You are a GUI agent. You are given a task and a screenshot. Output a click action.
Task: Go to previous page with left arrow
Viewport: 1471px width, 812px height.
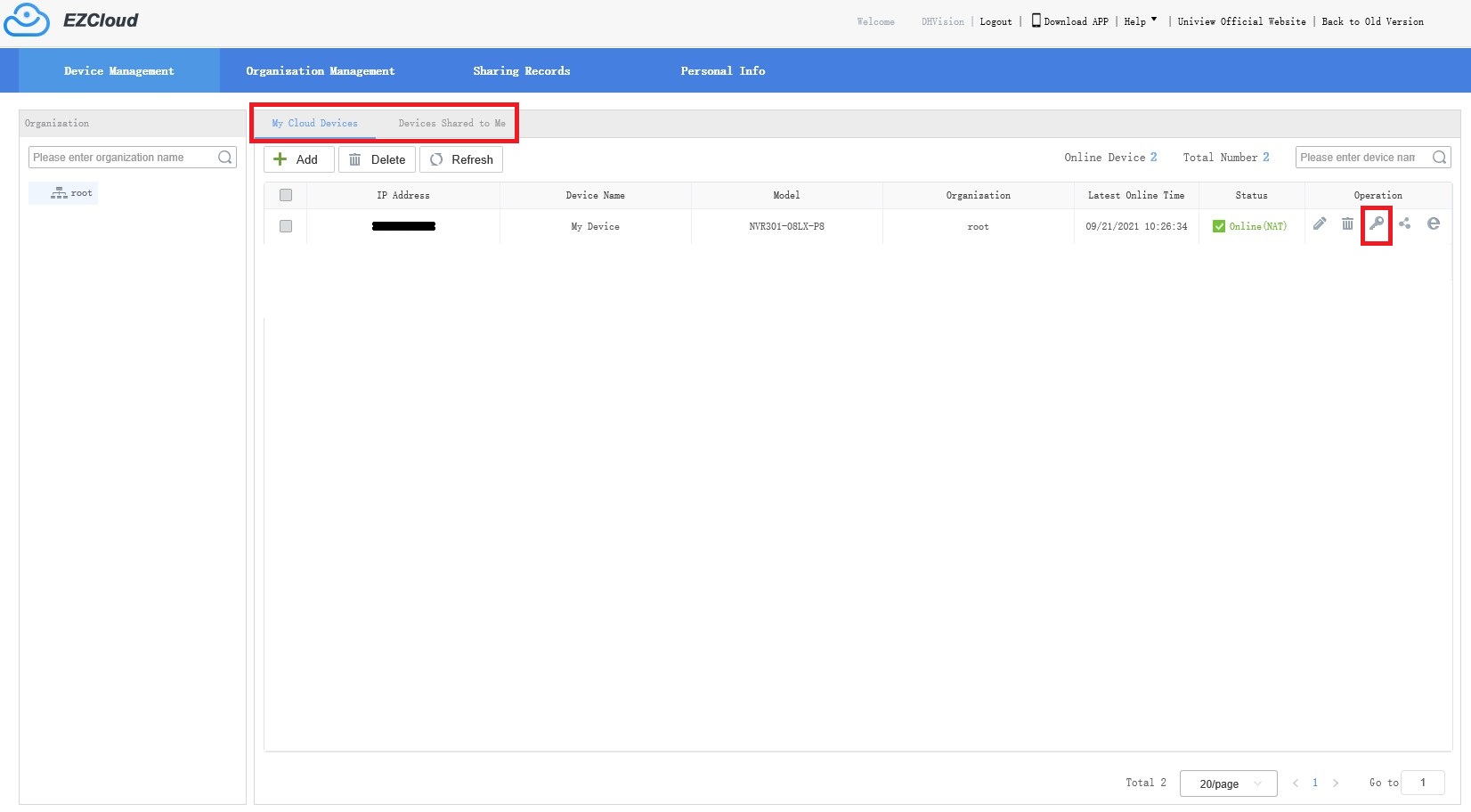[1296, 784]
